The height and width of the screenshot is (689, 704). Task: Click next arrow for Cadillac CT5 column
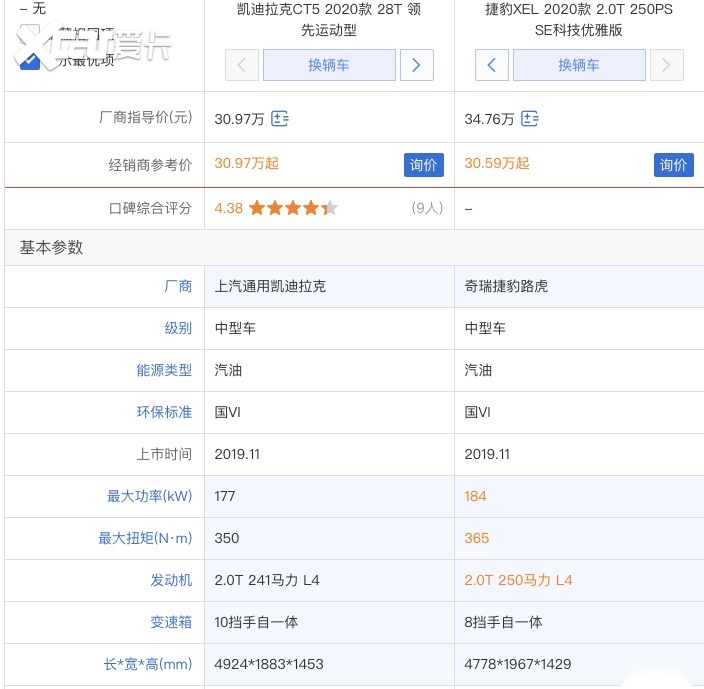[x=417, y=65]
